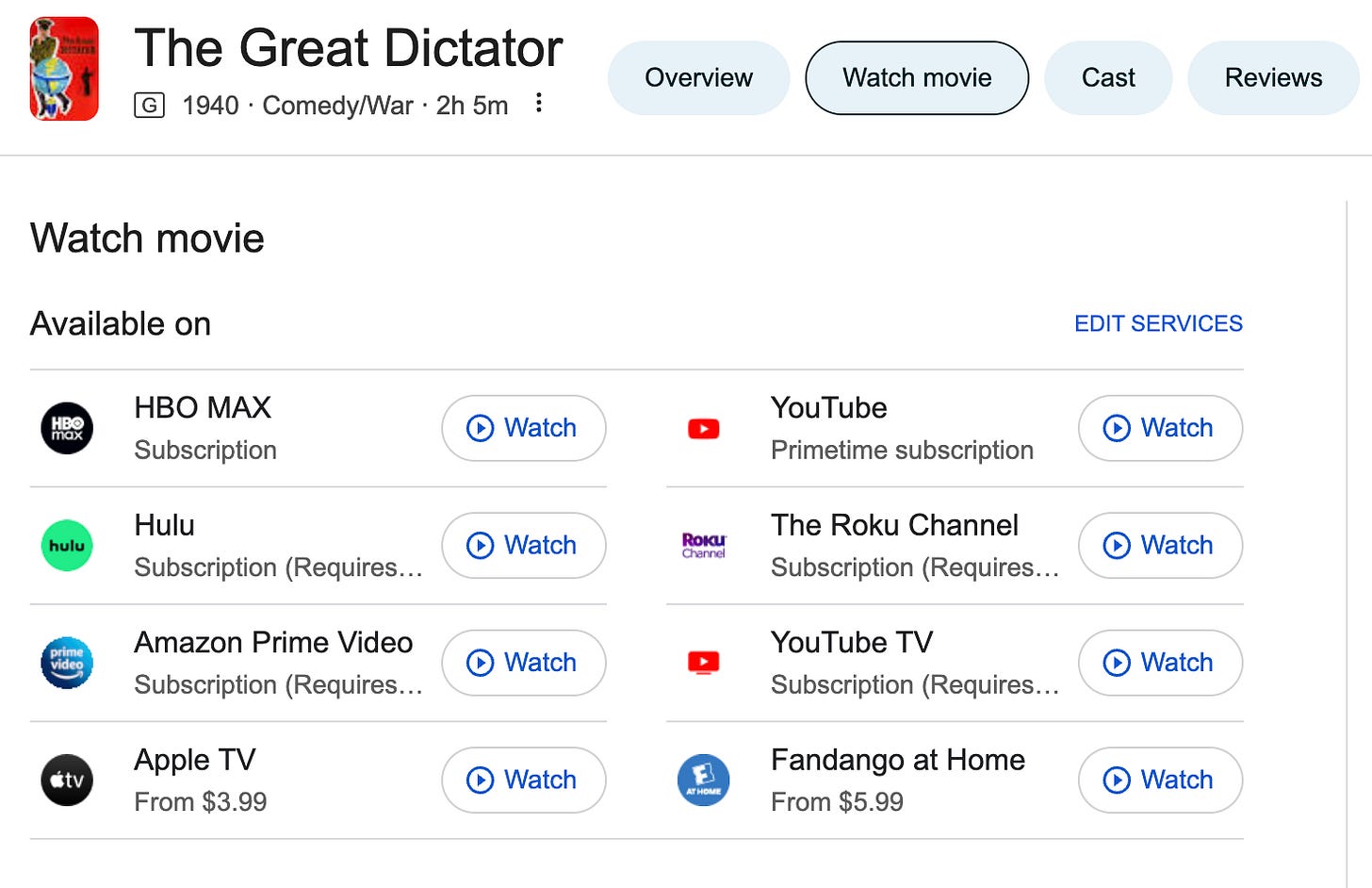The height and width of the screenshot is (888, 1372).
Task: Select the Amazon Prime Video service name
Action: 273,642
